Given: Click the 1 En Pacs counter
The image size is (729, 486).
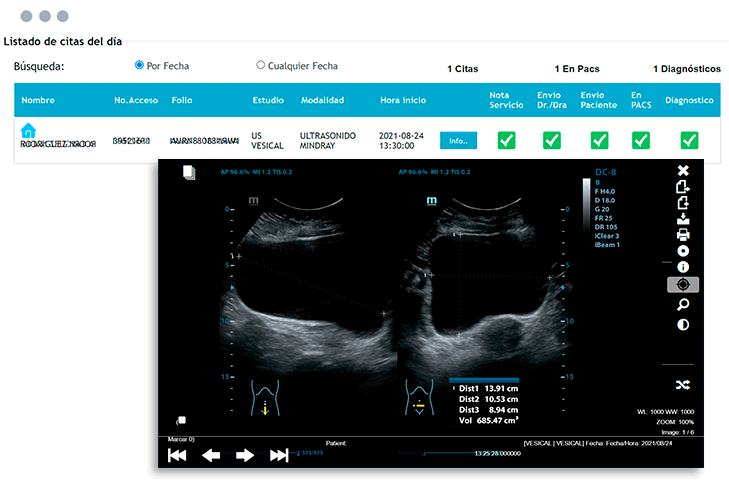Looking at the screenshot, I should coord(577,69).
